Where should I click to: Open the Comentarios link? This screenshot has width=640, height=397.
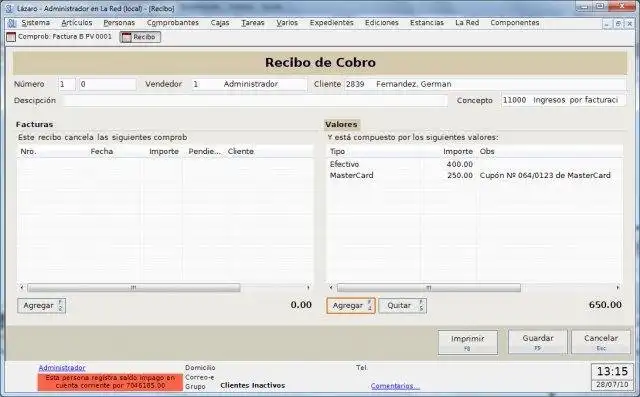click(x=395, y=386)
